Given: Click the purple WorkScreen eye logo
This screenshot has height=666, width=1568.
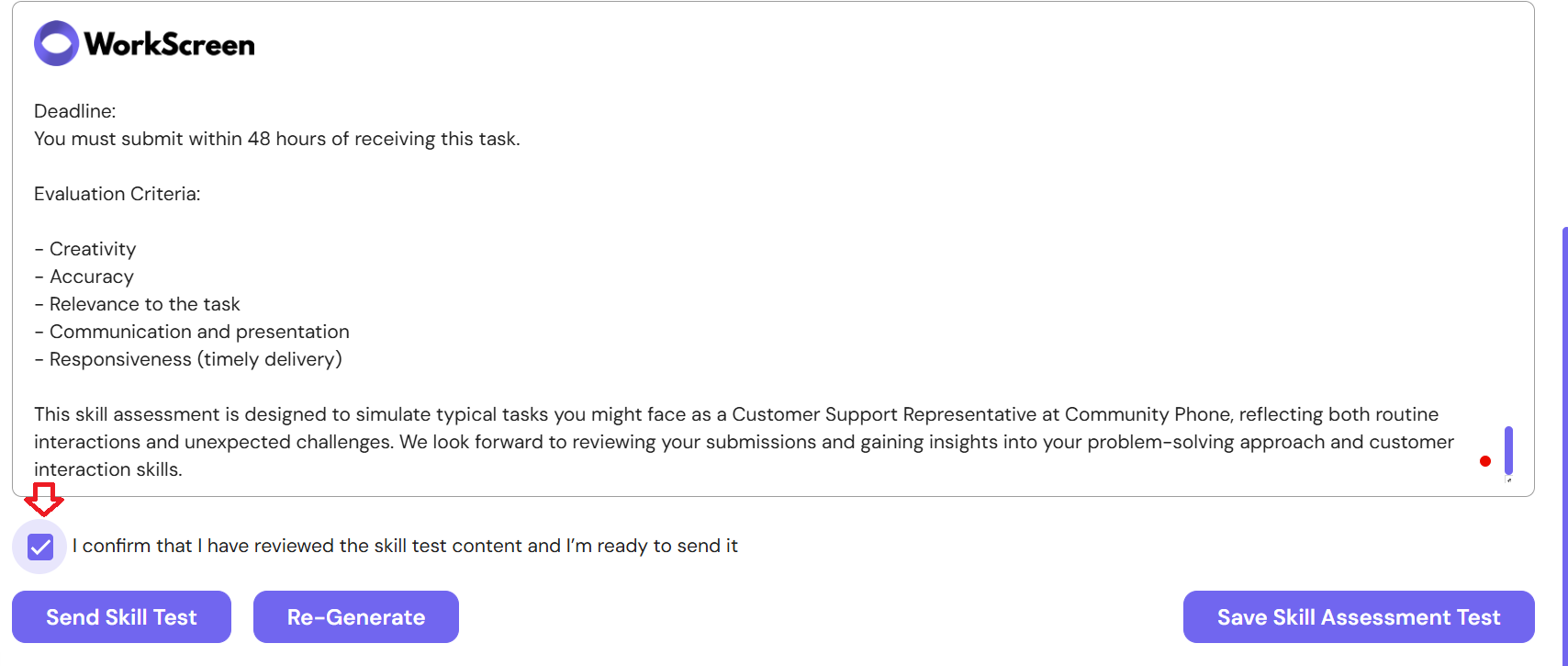Looking at the screenshot, I should tap(57, 43).
